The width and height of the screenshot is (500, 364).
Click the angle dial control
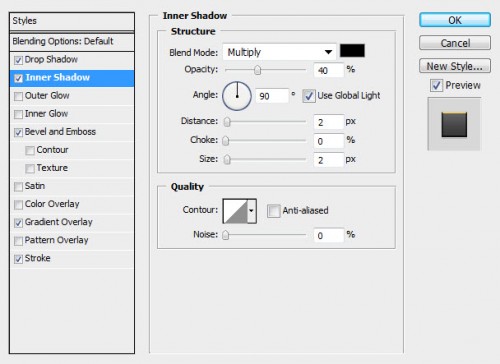pyautogui.click(x=237, y=96)
